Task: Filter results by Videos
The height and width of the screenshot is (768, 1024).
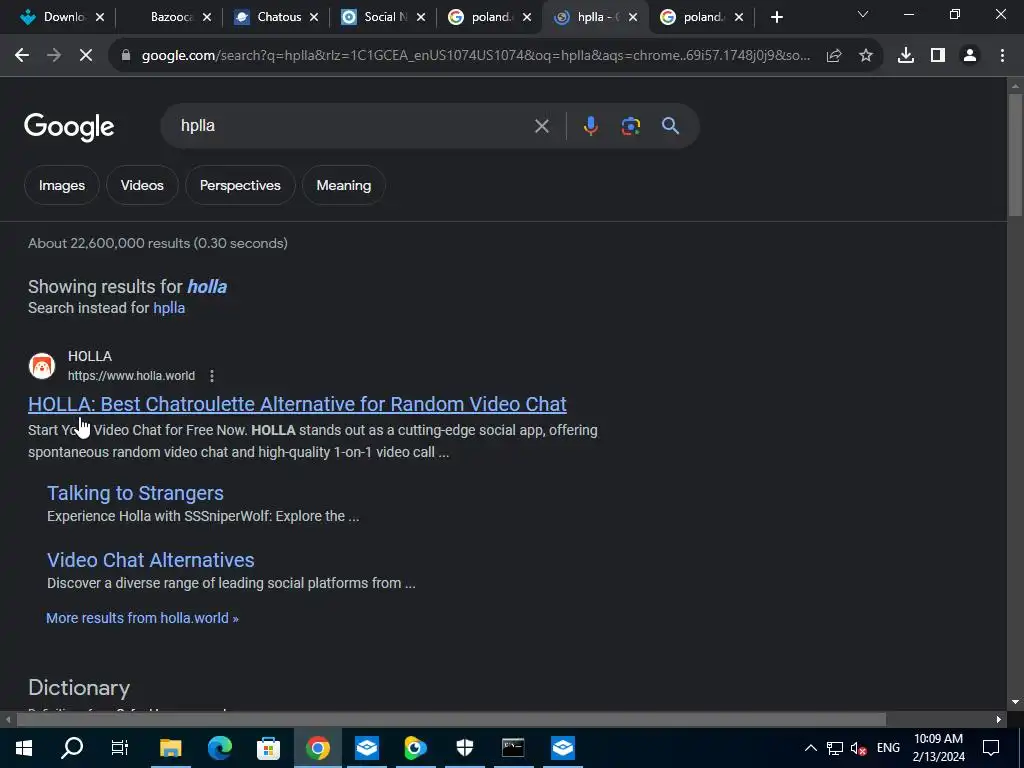Action: (x=142, y=185)
